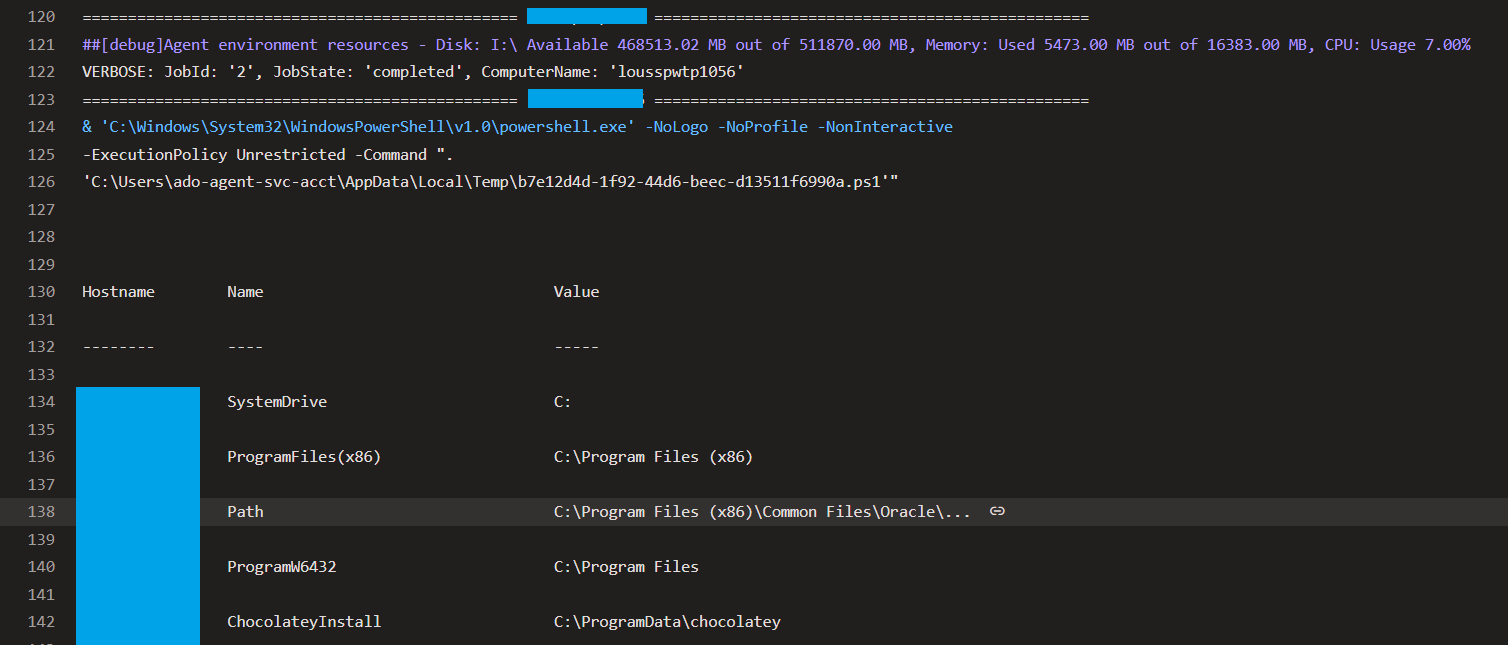This screenshot has width=1508, height=645.
Task: Click the redacted blue label on line 120
Action: (586, 16)
